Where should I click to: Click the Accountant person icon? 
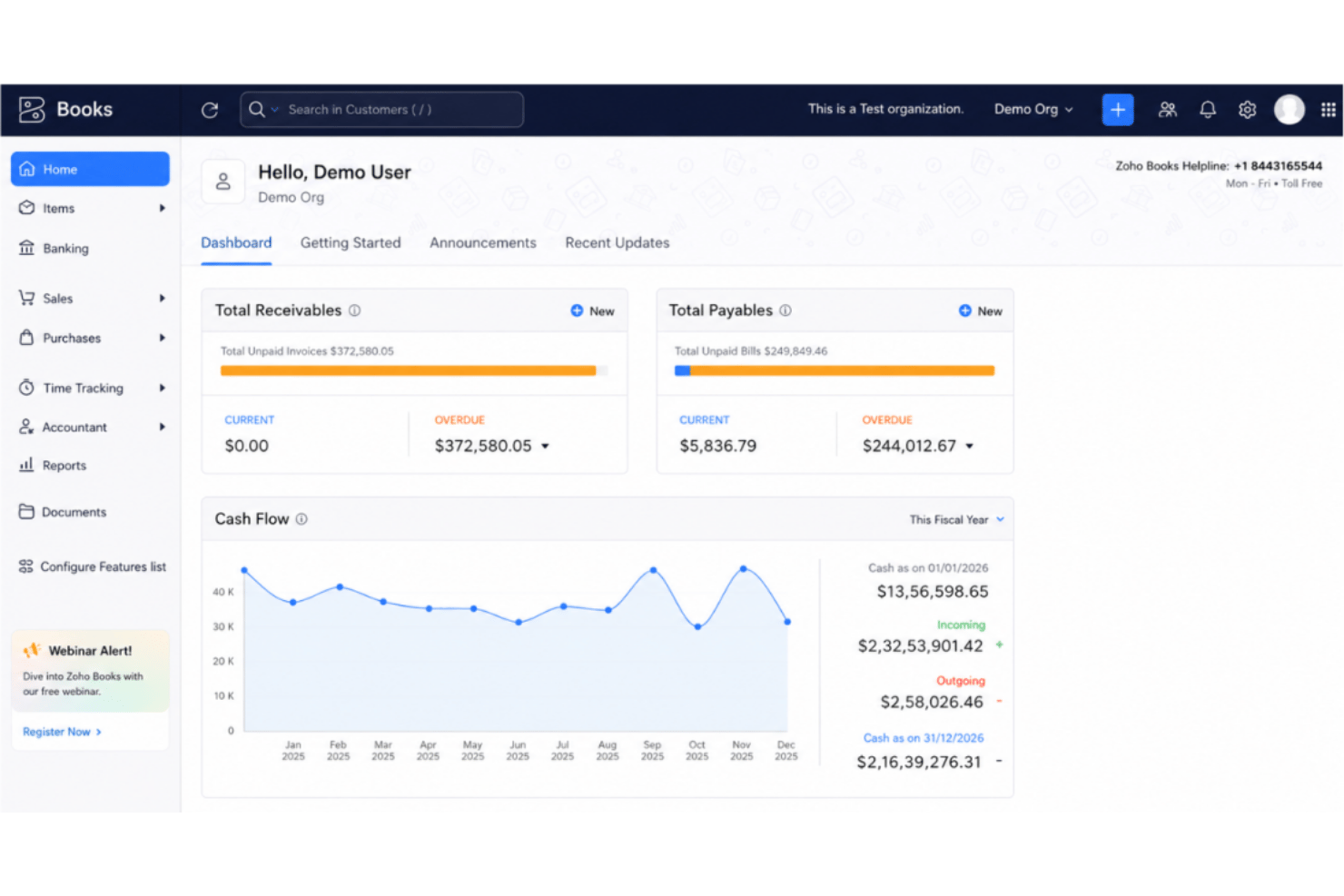(26, 427)
